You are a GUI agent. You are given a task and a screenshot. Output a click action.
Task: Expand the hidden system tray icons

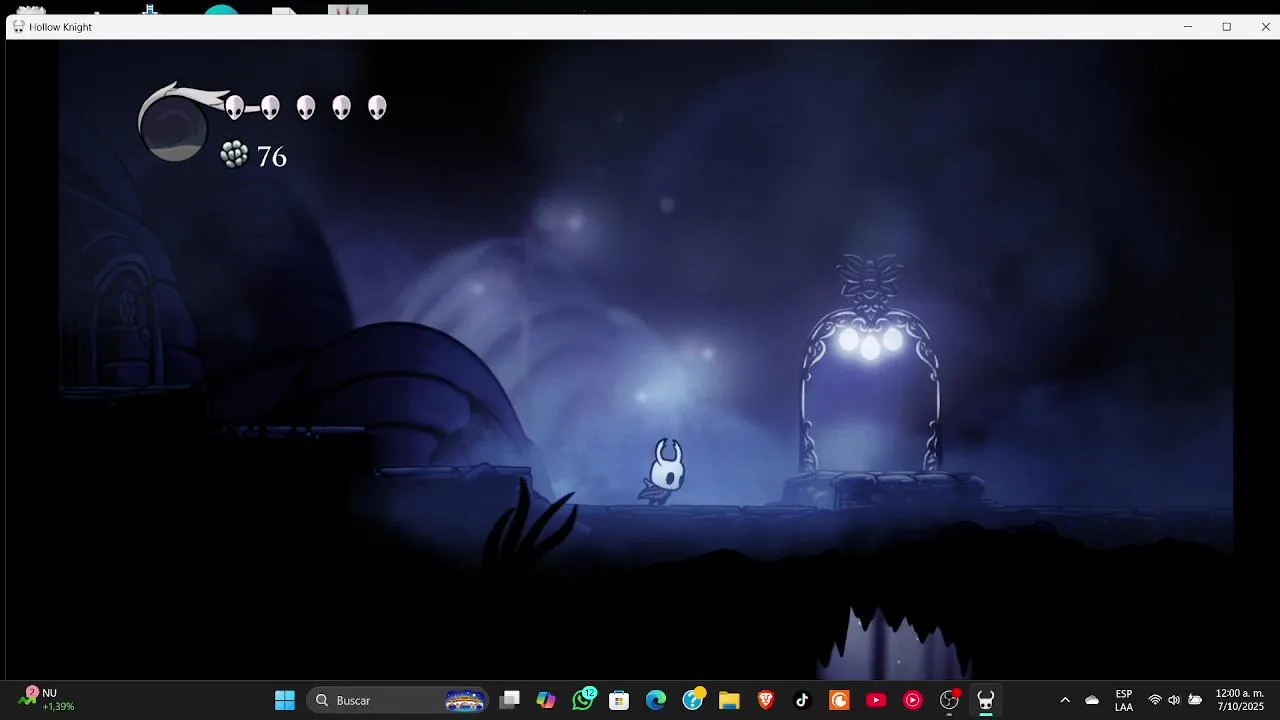[1065, 700]
